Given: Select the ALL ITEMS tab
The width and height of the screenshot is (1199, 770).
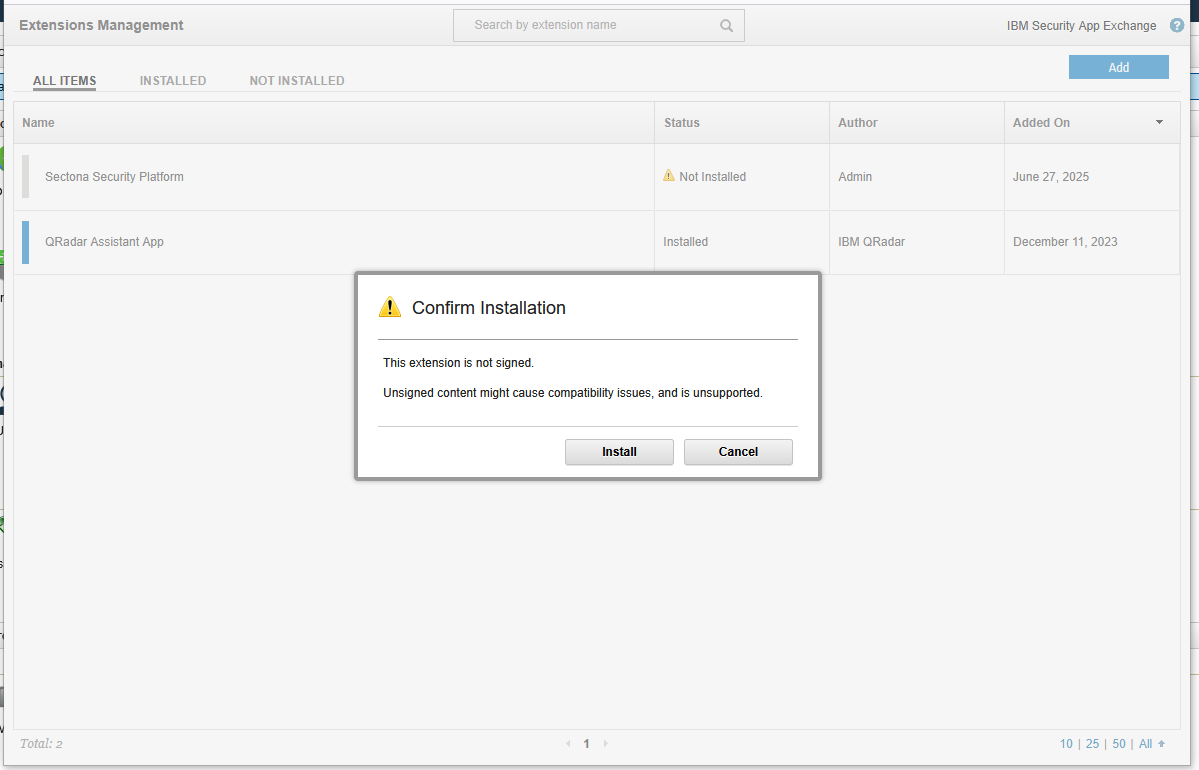Looking at the screenshot, I should (64, 81).
